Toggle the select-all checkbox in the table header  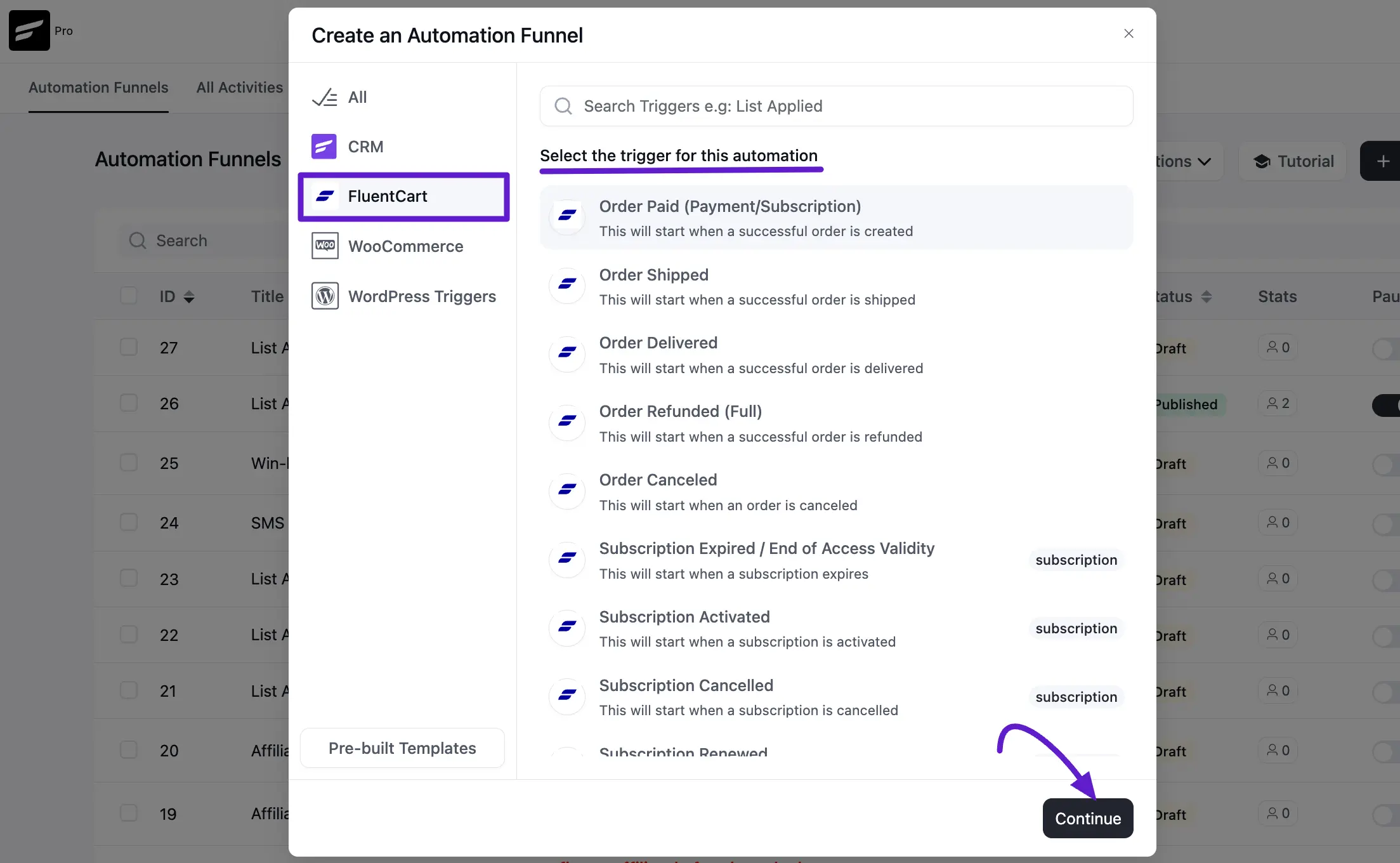[x=129, y=296]
